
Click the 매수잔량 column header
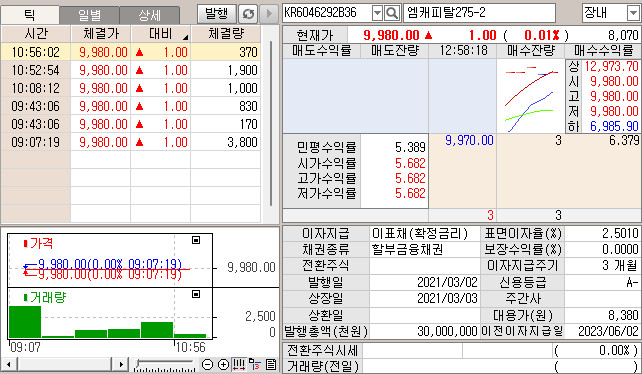[530, 51]
